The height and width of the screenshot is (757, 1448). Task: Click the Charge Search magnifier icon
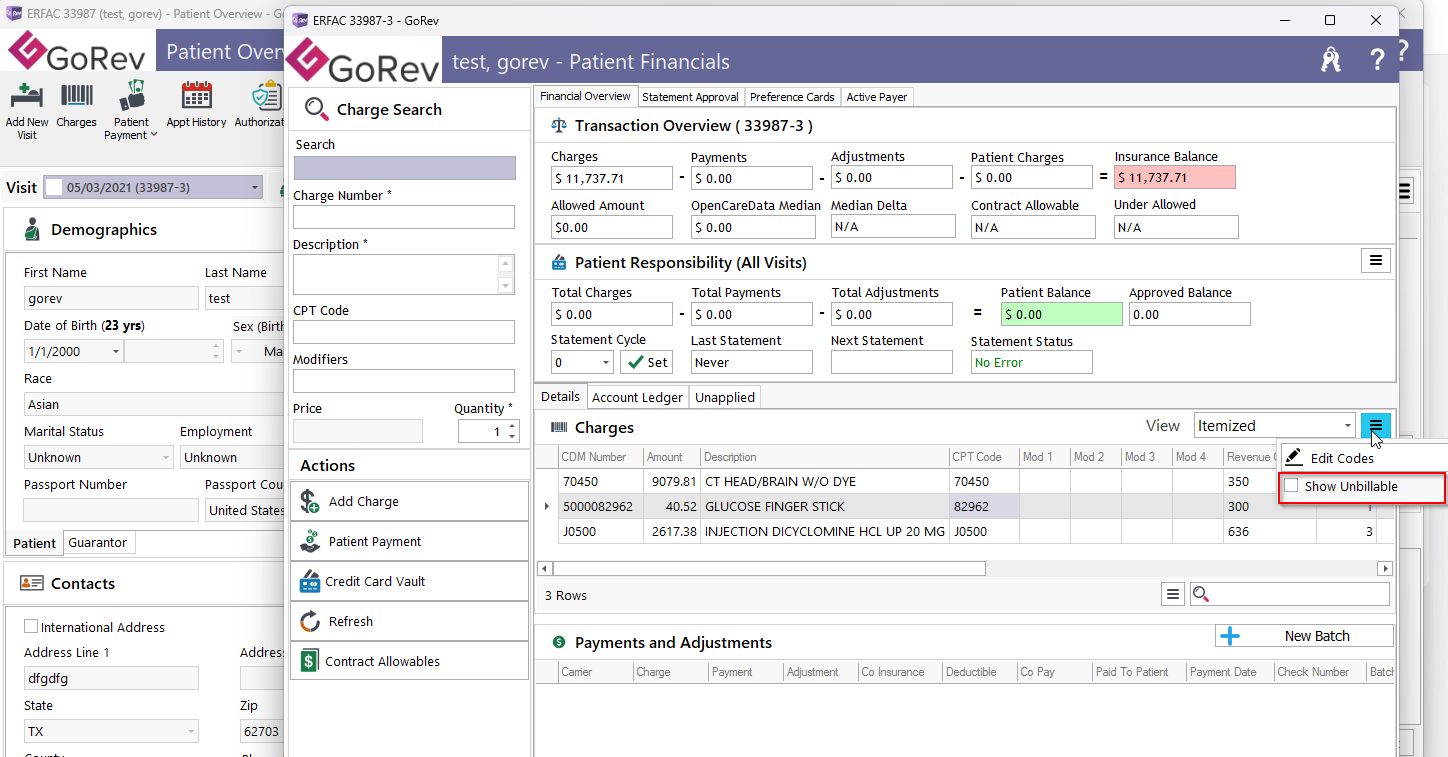click(x=316, y=109)
